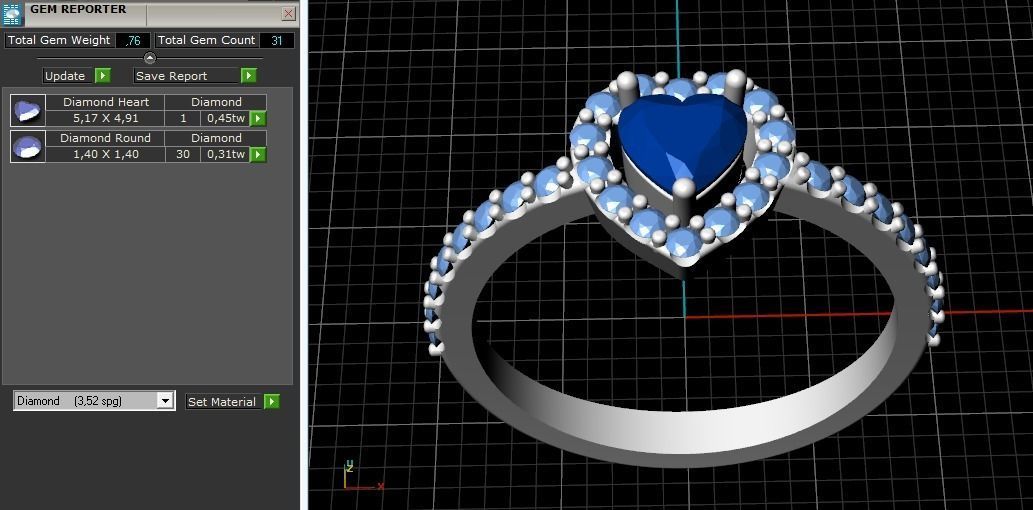This screenshot has width=1033, height=510.
Task: Click green arrow beside 0,45tw
Action: (258, 119)
